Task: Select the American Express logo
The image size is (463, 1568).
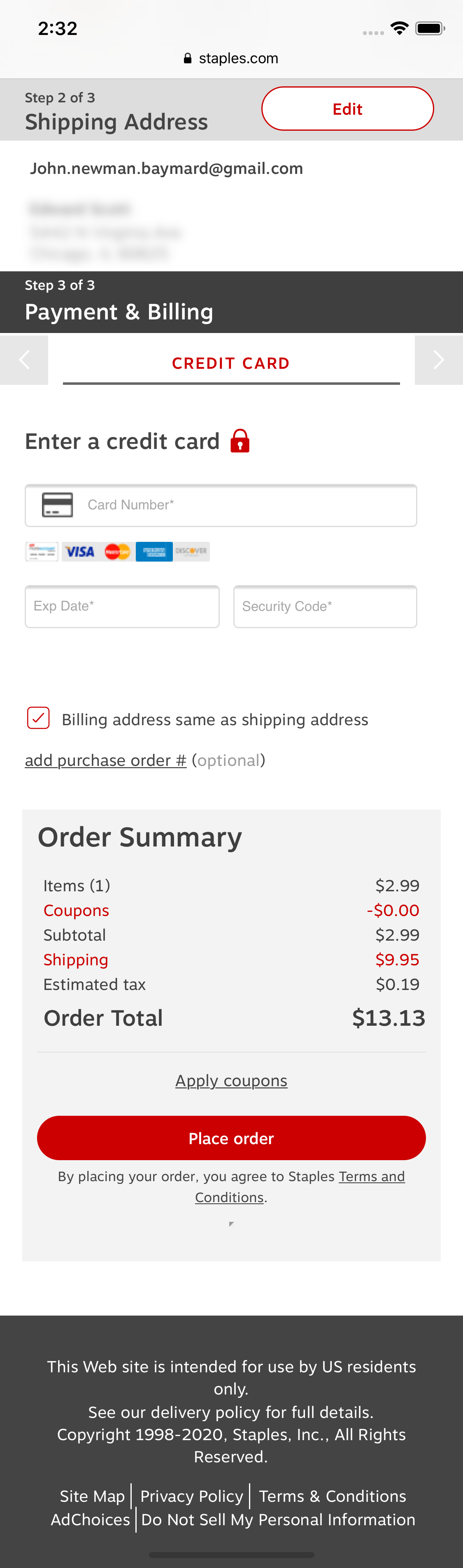Action: [x=154, y=551]
